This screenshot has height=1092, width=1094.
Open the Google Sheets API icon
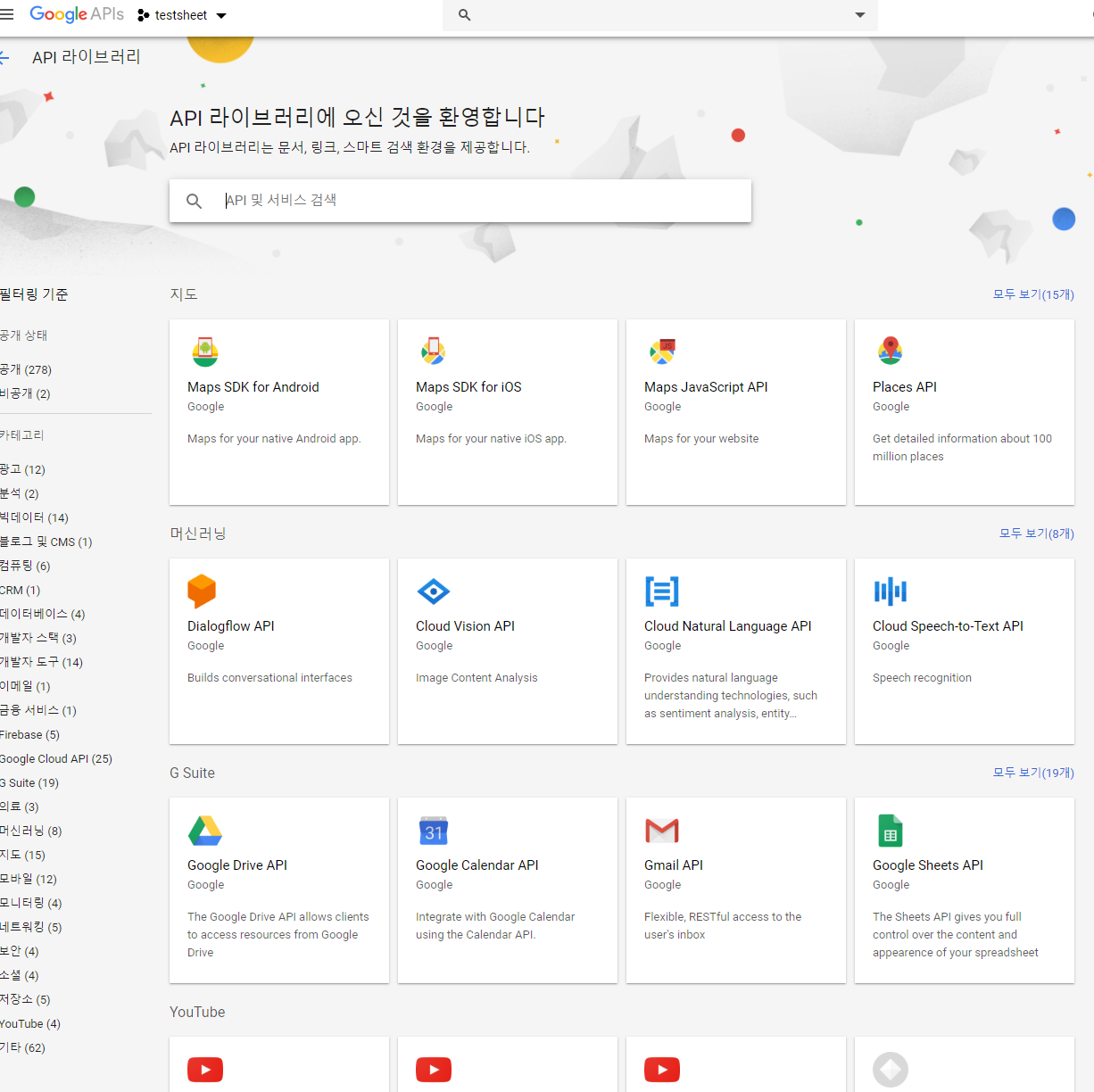click(x=891, y=831)
